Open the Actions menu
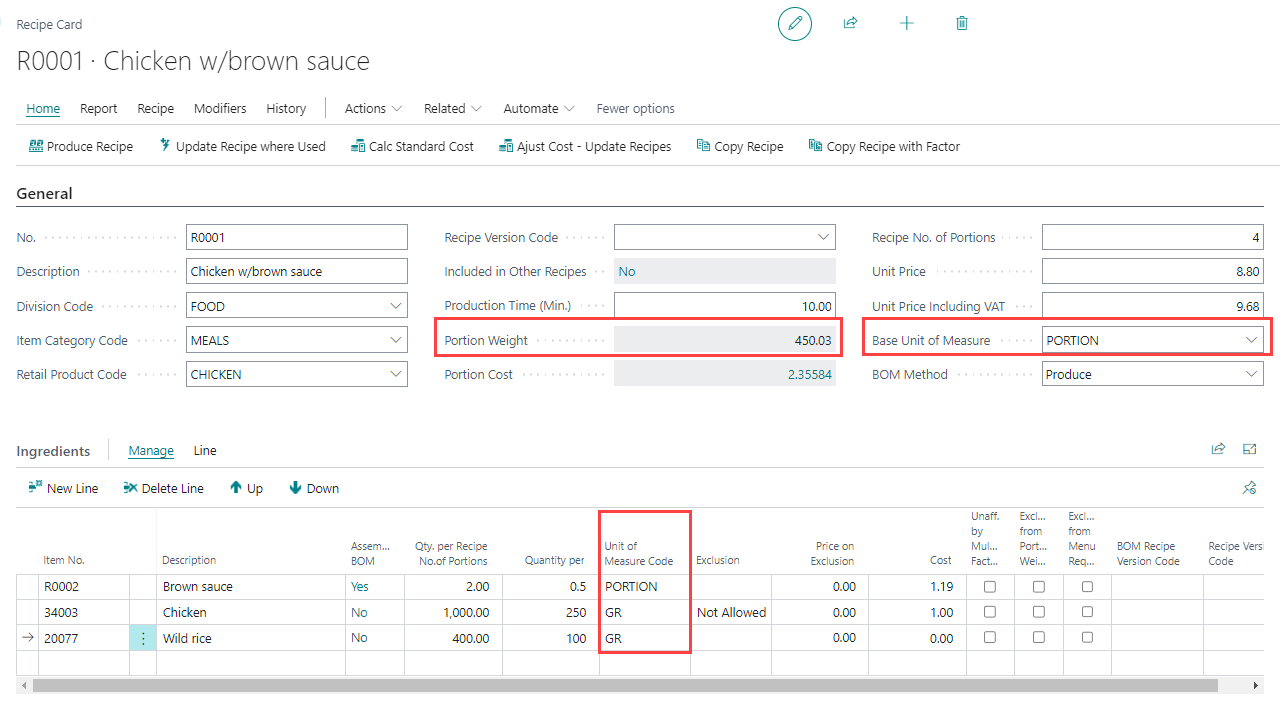This screenshot has height=714, width=1280. (x=373, y=108)
